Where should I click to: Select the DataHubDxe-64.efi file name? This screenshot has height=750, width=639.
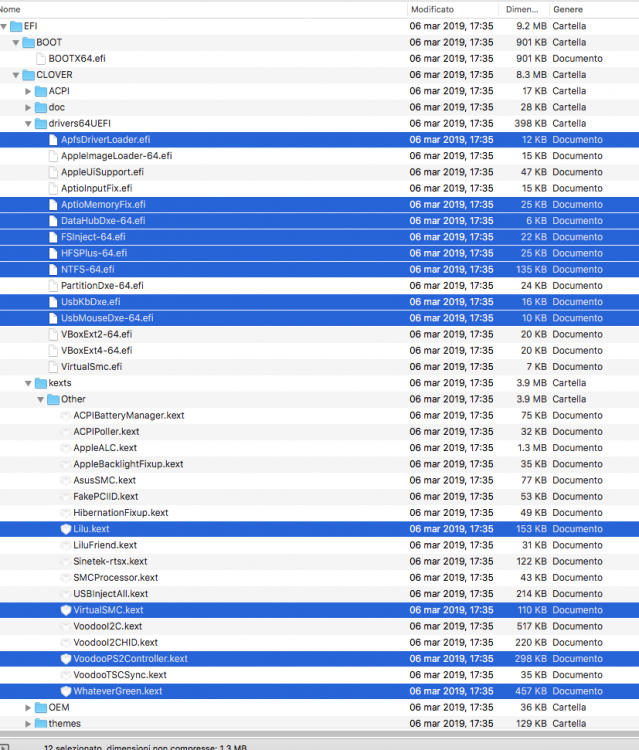point(103,221)
